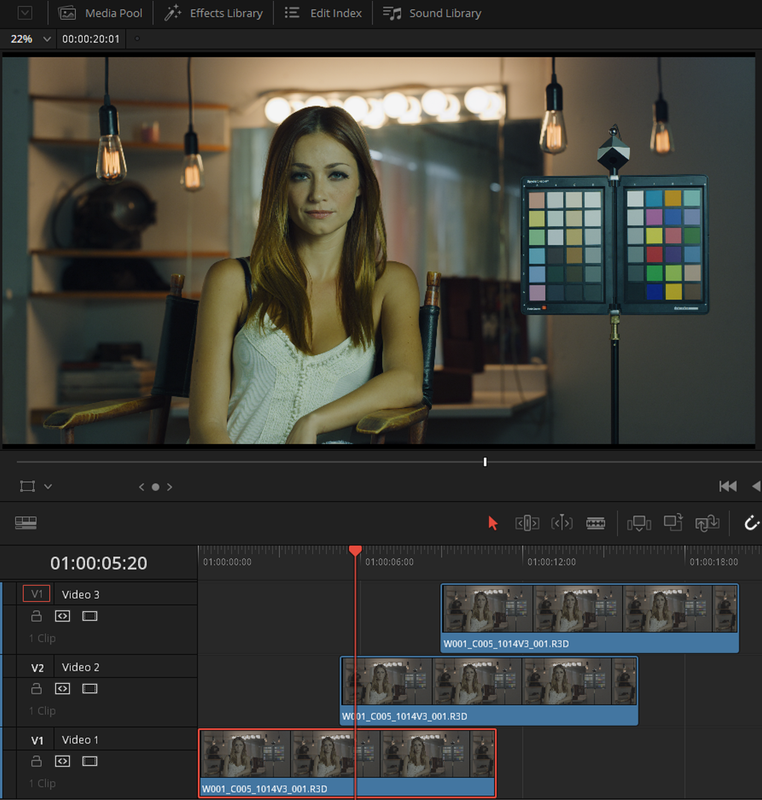Open the Edit Index panel
The width and height of the screenshot is (762, 800).
pyautogui.click(x=323, y=13)
